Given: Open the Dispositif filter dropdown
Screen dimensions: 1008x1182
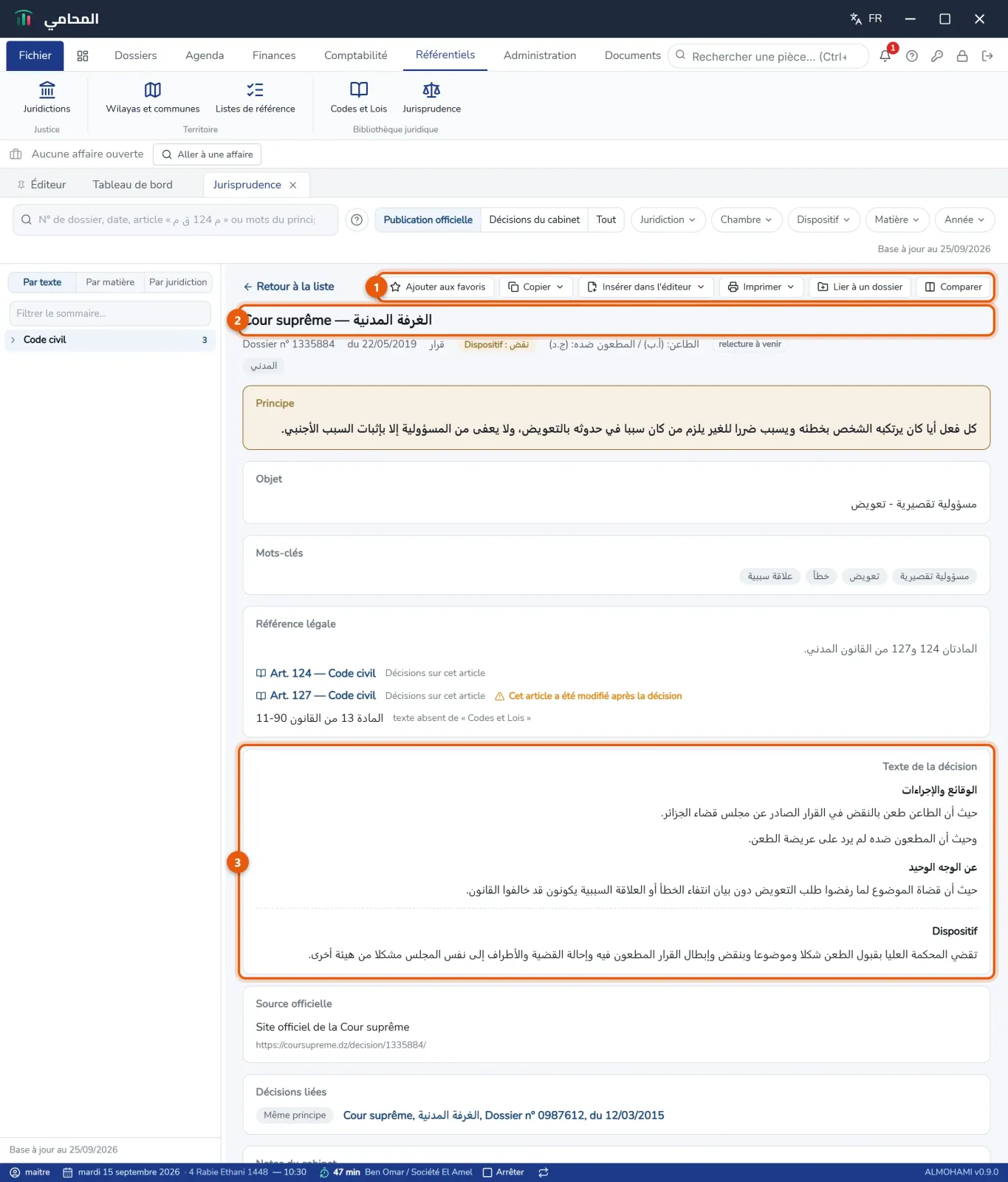Looking at the screenshot, I should (x=823, y=219).
